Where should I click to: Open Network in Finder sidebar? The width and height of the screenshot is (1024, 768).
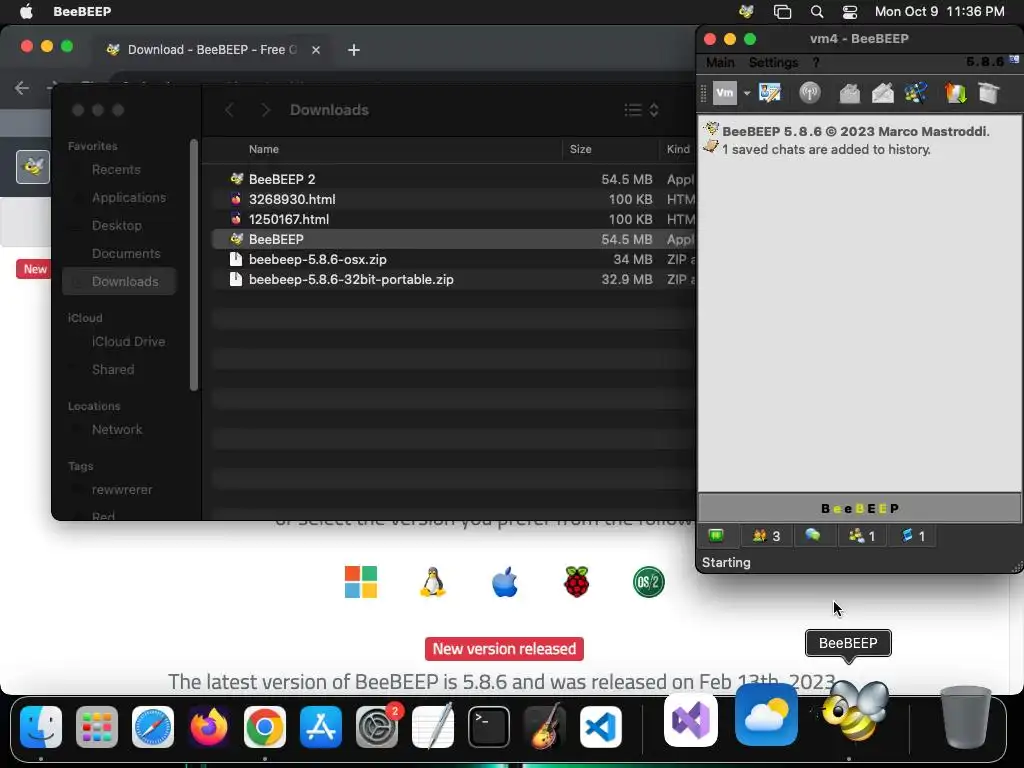(x=117, y=430)
